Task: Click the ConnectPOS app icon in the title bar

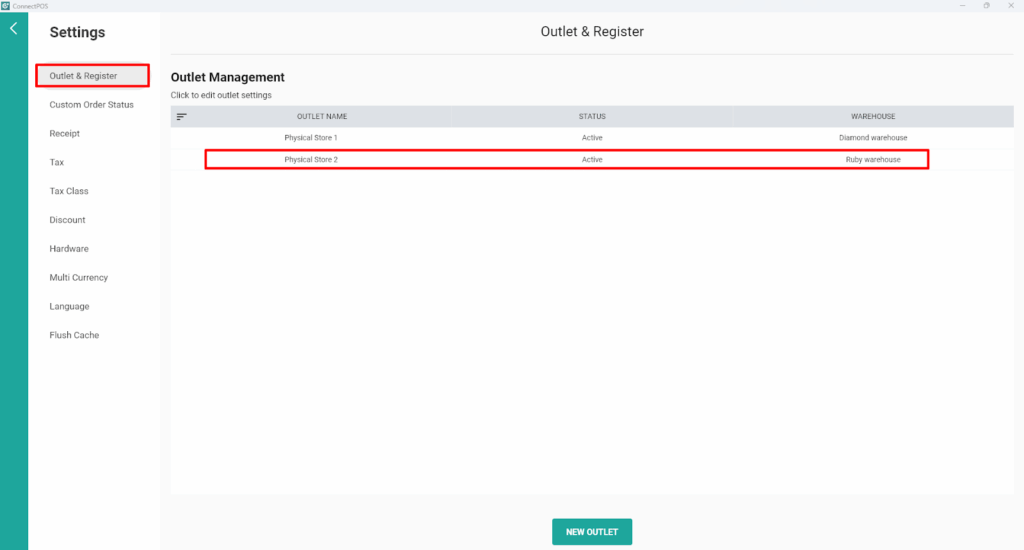Action: [6, 6]
